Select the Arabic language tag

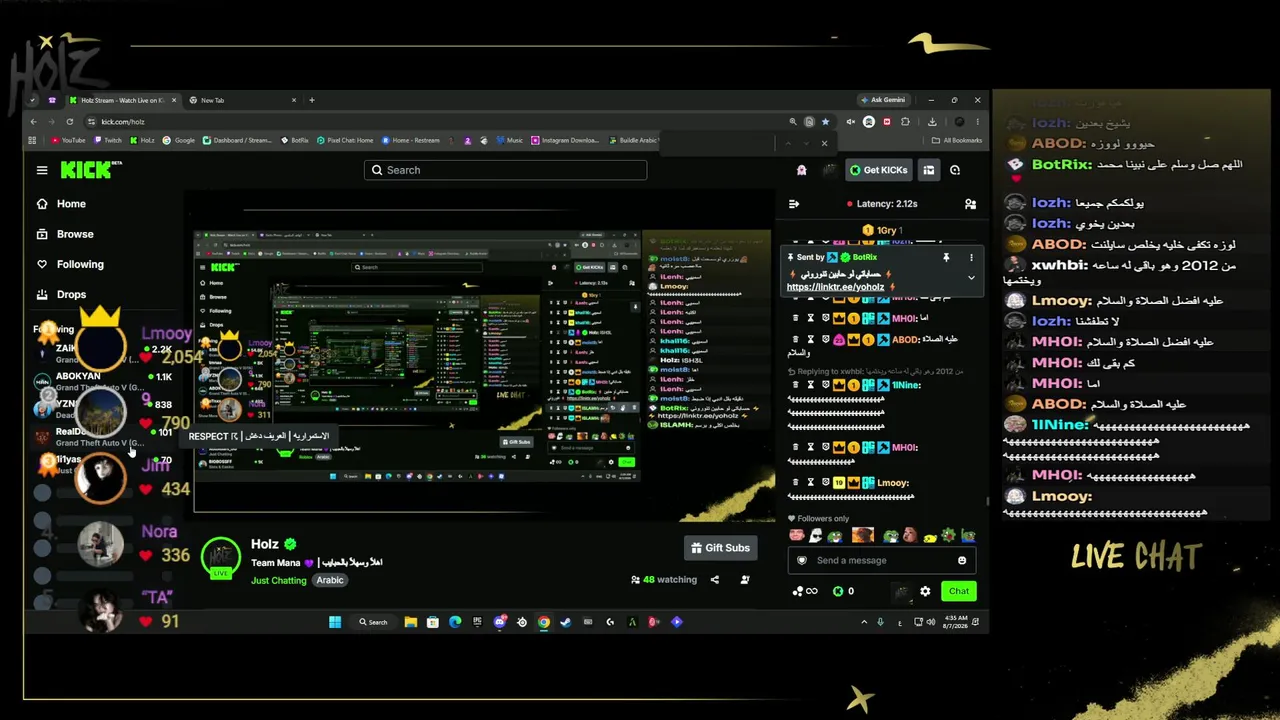point(330,580)
